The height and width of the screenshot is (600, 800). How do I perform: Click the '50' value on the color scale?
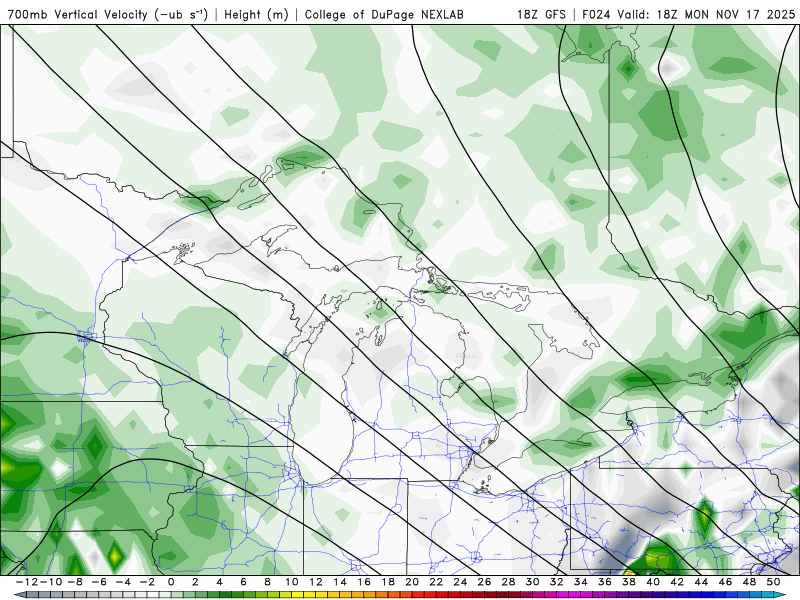pyautogui.click(x=773, y=582)
